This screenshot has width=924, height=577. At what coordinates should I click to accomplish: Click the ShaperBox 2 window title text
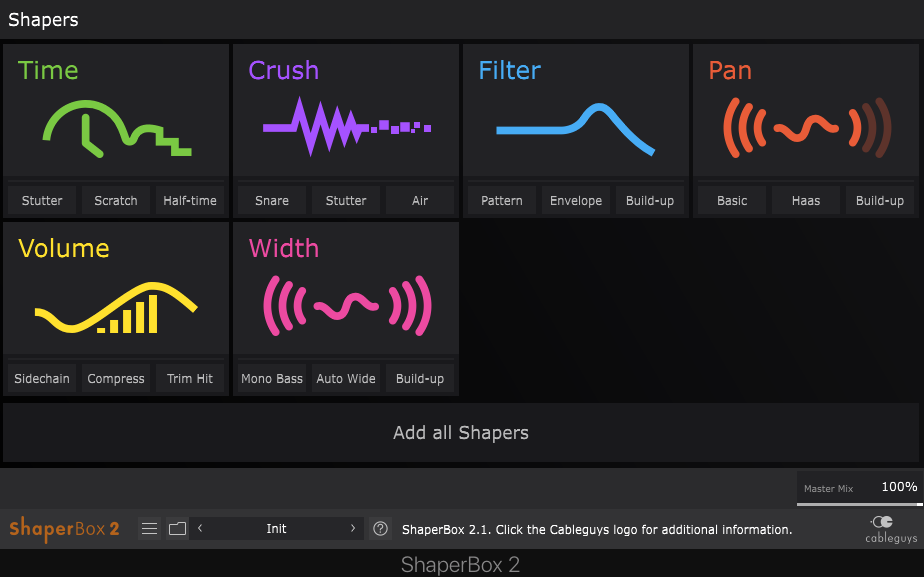click(x=460, y=565)
